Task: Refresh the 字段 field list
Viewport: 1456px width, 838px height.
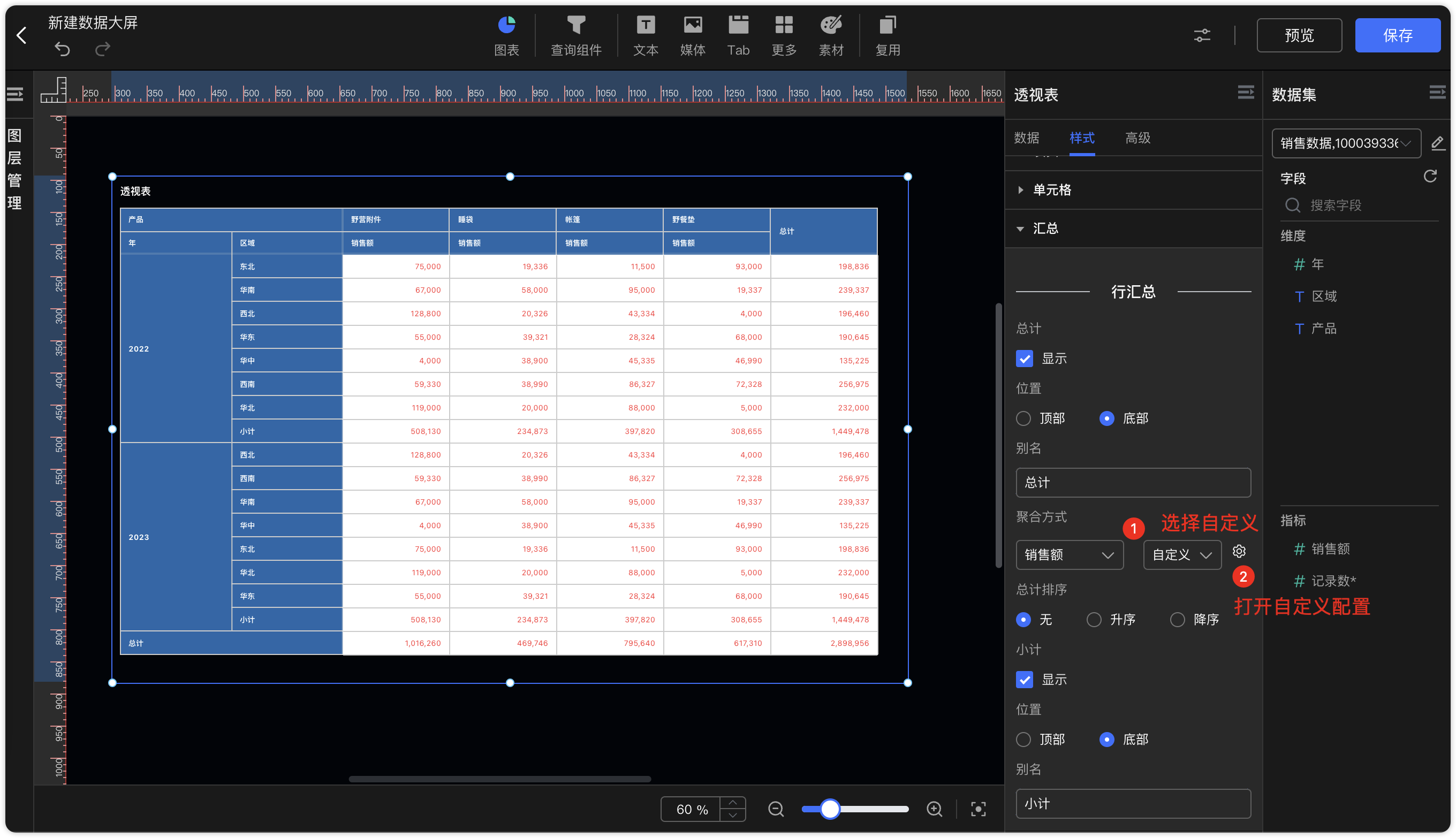Action: click(1430, 176)
